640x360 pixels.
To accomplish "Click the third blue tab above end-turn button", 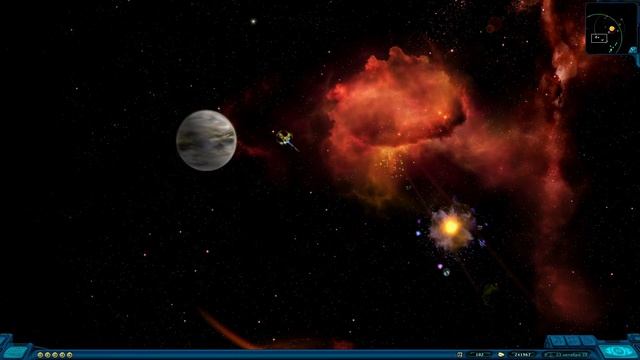I will click(588, 341).
